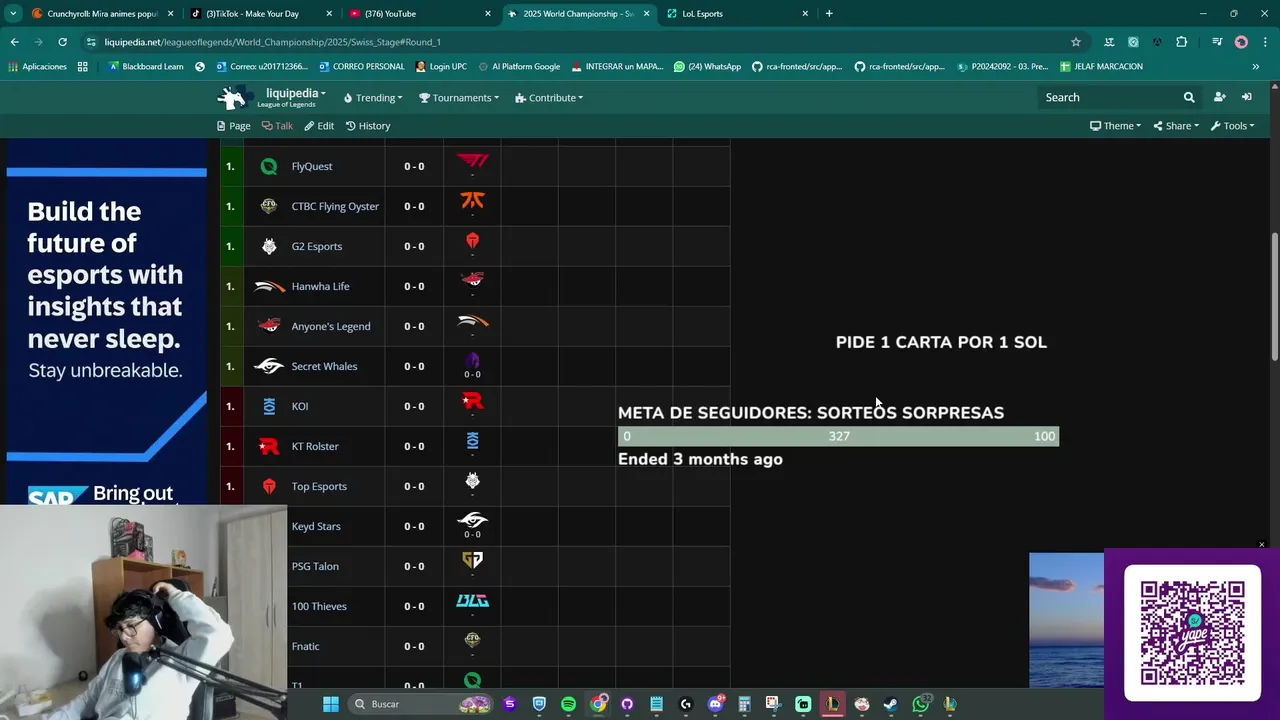Open GitHub Desktop from the taskbar
Viewport: 1280px width, 720px height.
[x=627, y=704]
